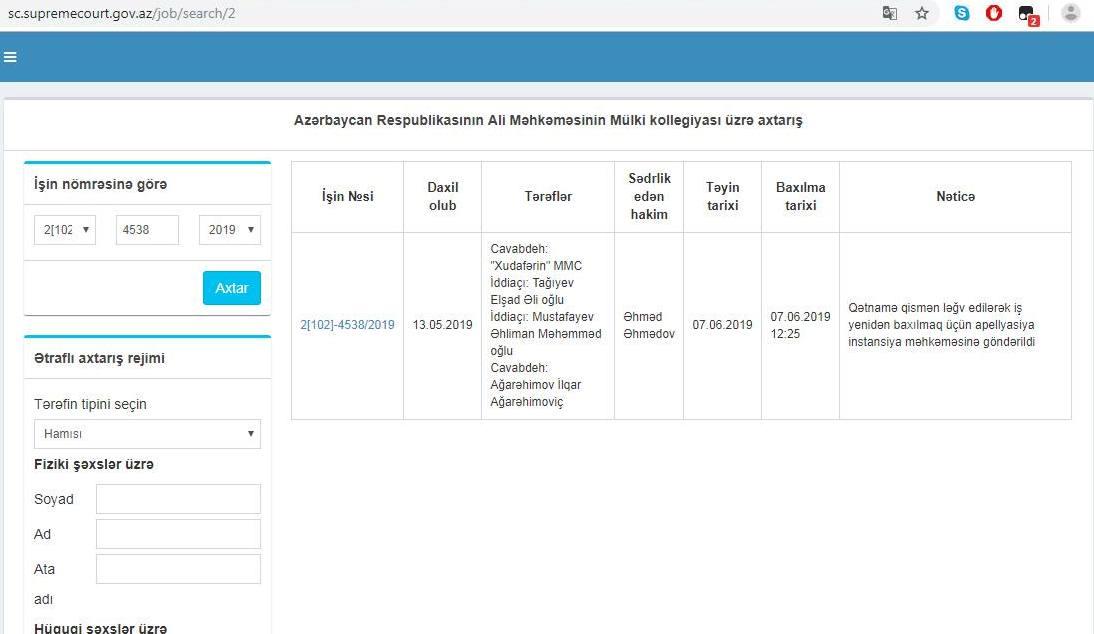The height and width of the screenshot is (634, 1094).
Task: Click the red ad blocker extension icon
Action: point(994,14)
